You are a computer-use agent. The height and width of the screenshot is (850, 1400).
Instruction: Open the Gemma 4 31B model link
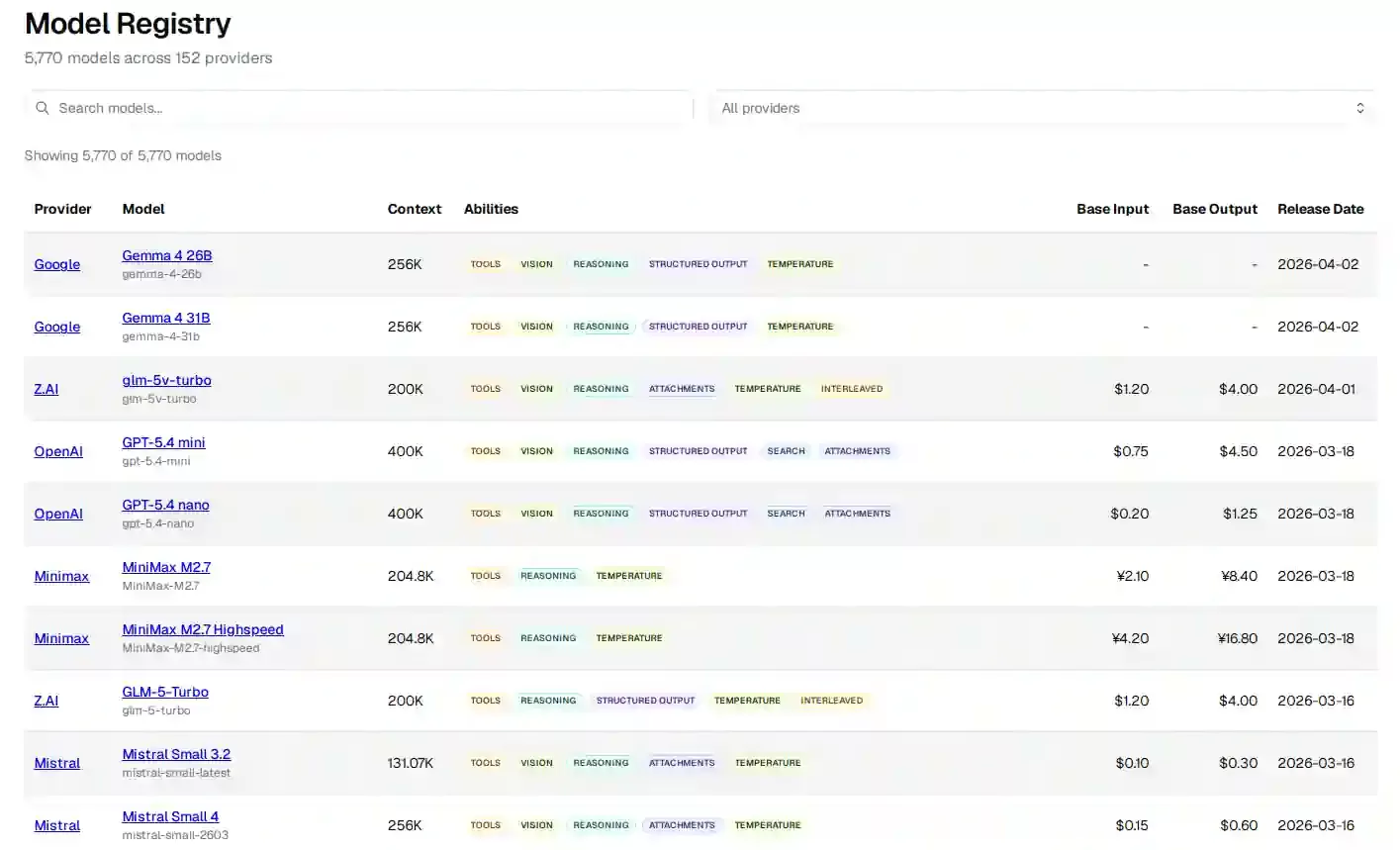(165, 318)
